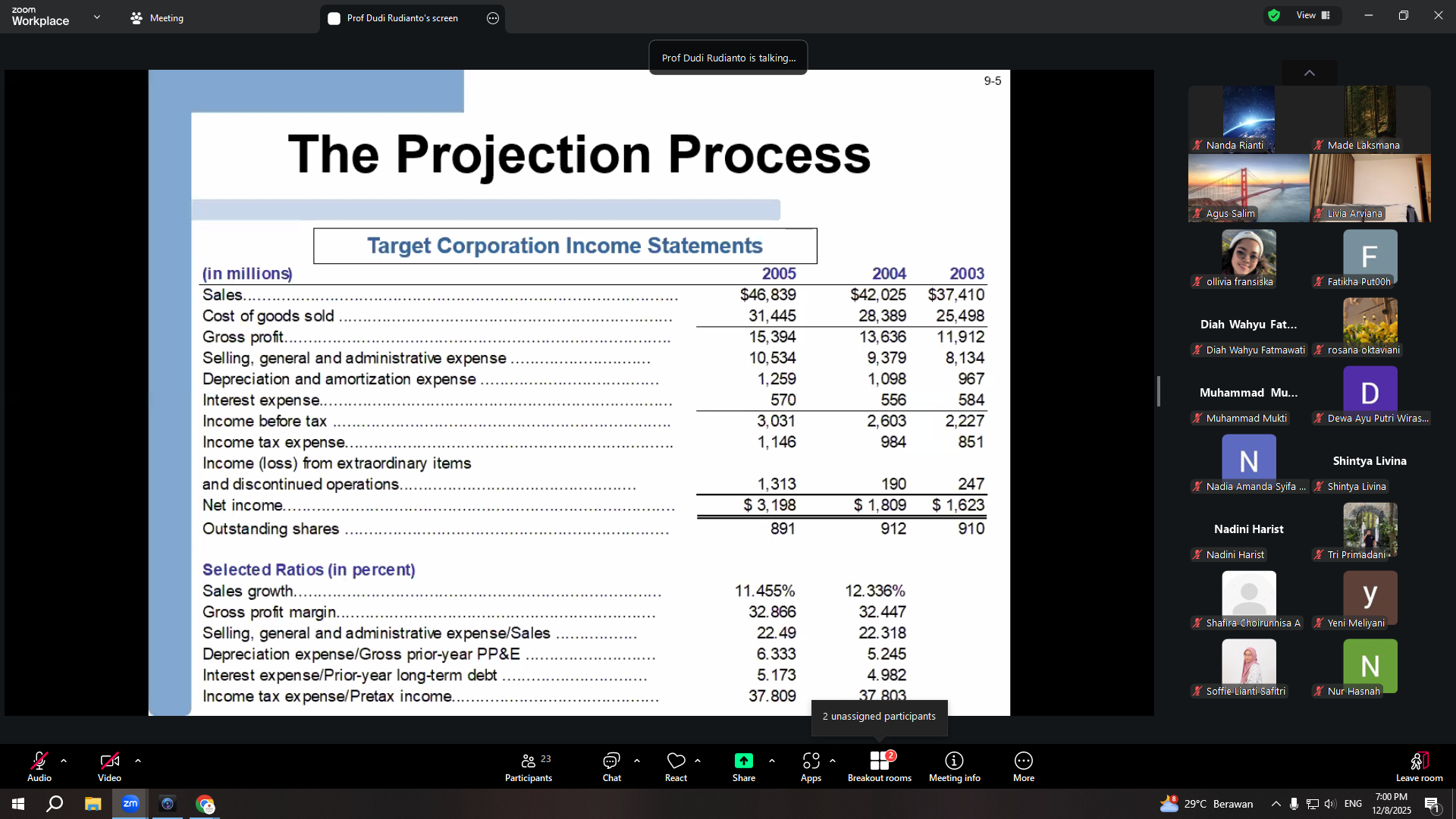Open the camera app taskbar icon
Viewport: 1456px width, 819px height.
click(x=168, y=804)
